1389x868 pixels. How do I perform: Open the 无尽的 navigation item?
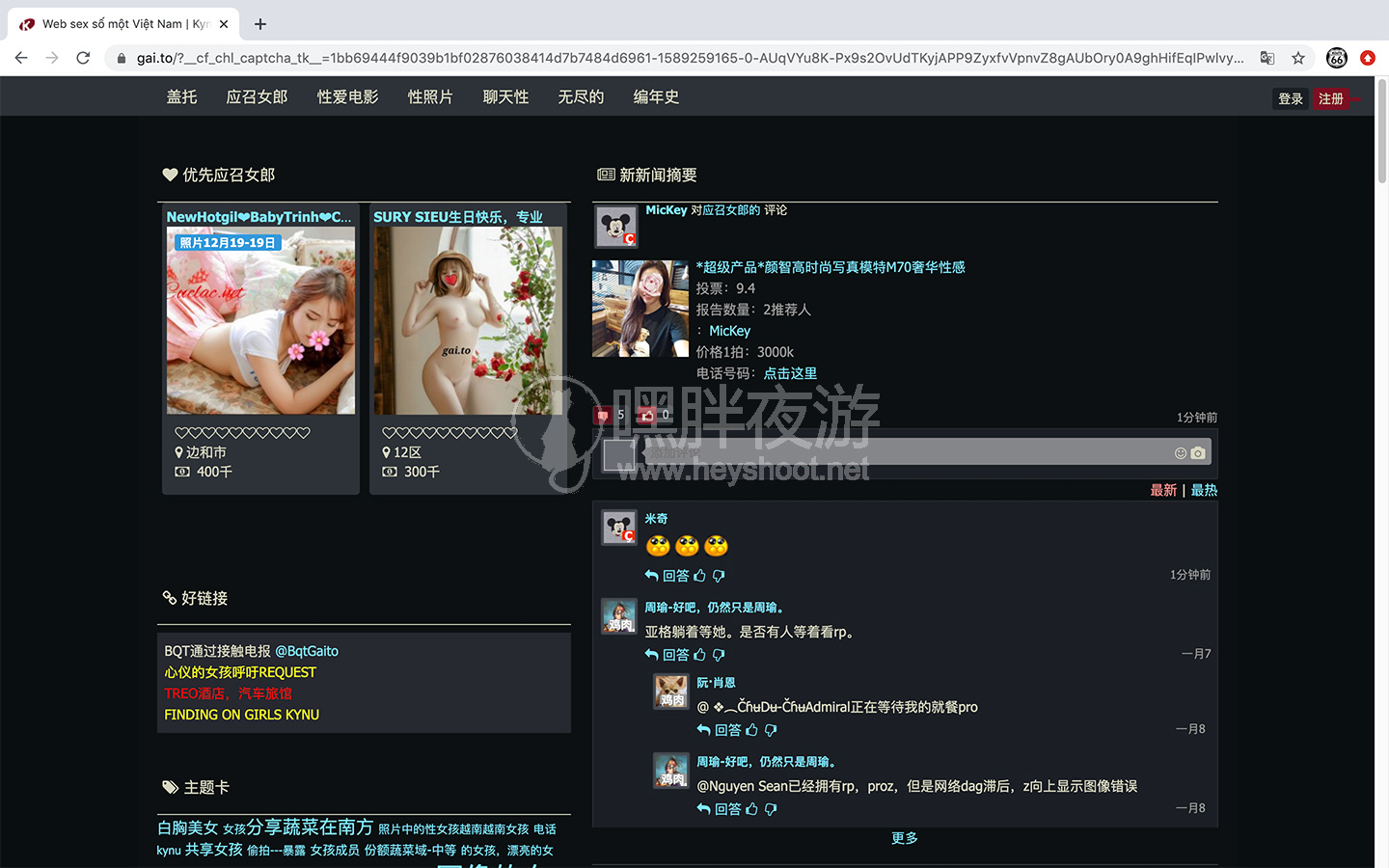tap(581, 96)
